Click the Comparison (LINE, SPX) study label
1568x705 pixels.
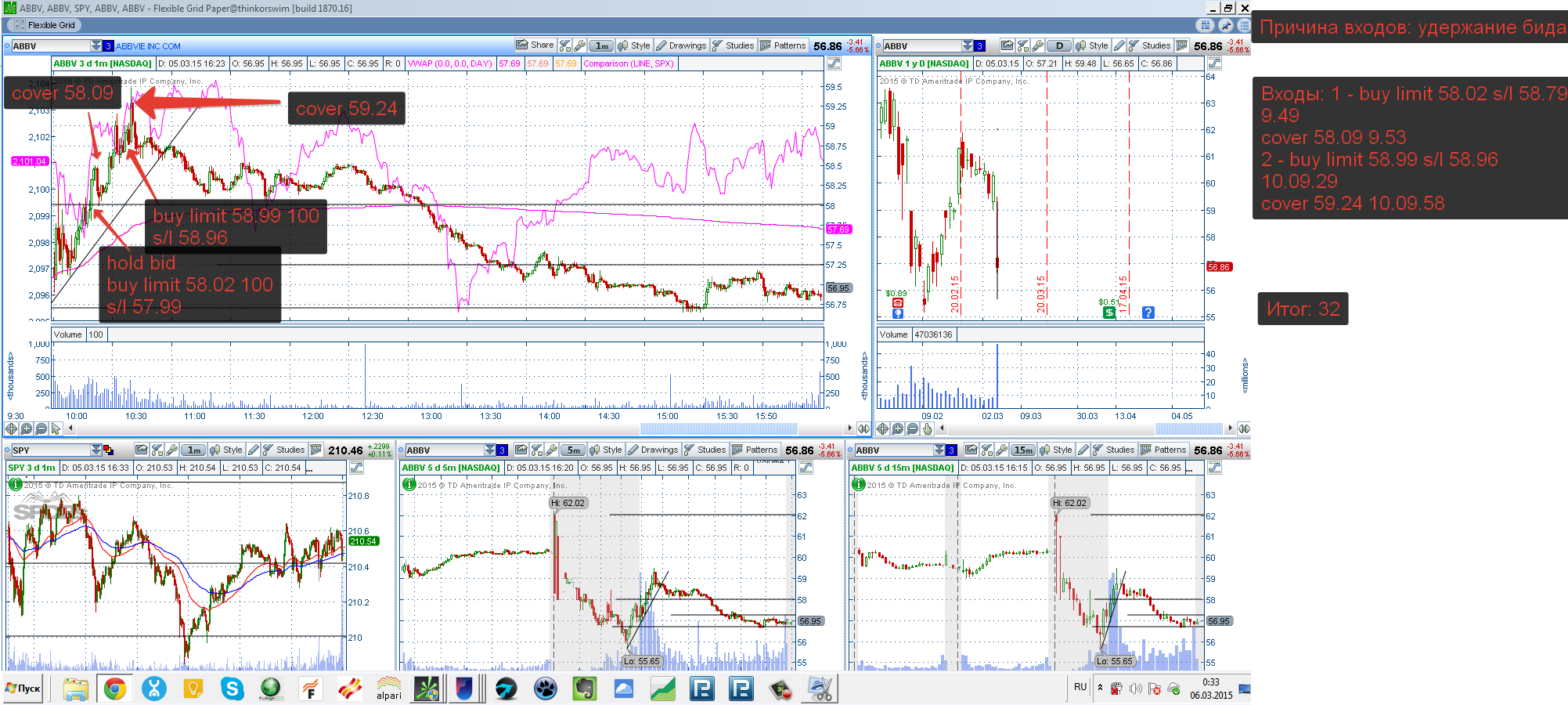(x=629, y=63)
